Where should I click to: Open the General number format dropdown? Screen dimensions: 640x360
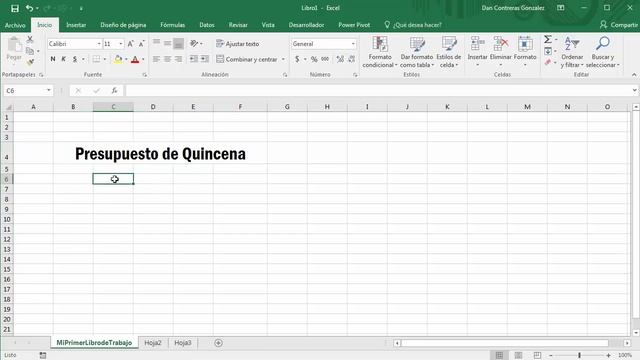[x=353, y=44]
